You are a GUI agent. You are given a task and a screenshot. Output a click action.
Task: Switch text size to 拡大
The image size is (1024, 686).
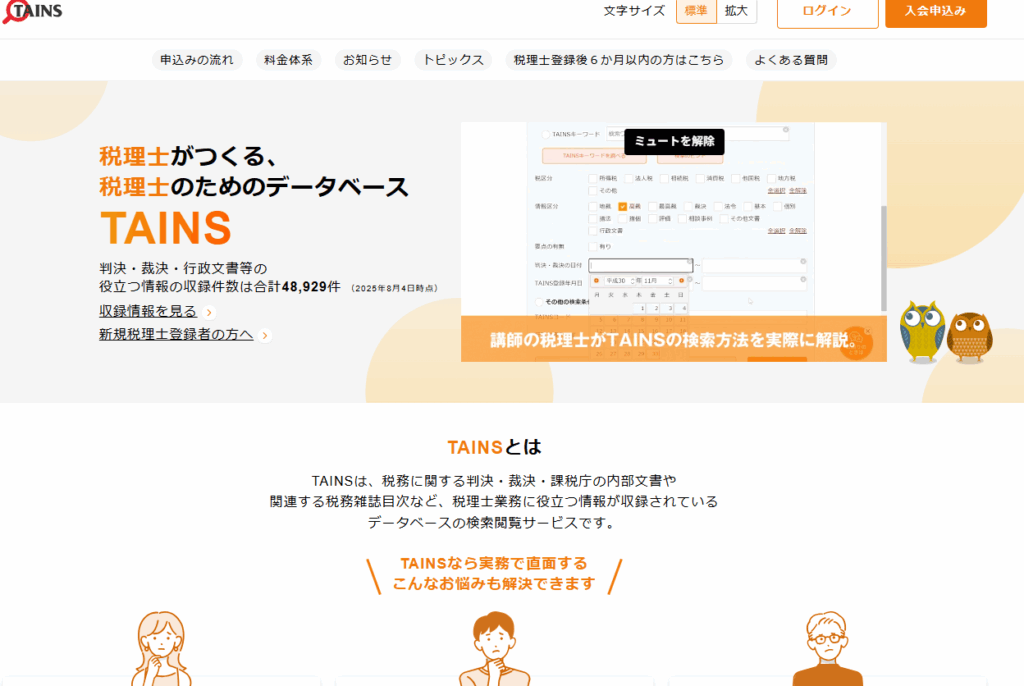(x=737, y=11)
